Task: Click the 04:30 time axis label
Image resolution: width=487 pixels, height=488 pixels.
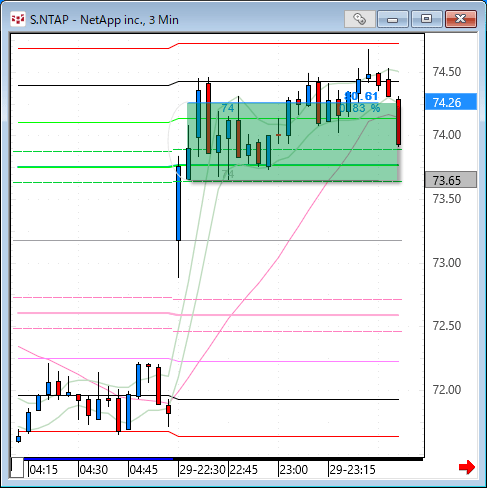Action: click(x=94, y=470)
